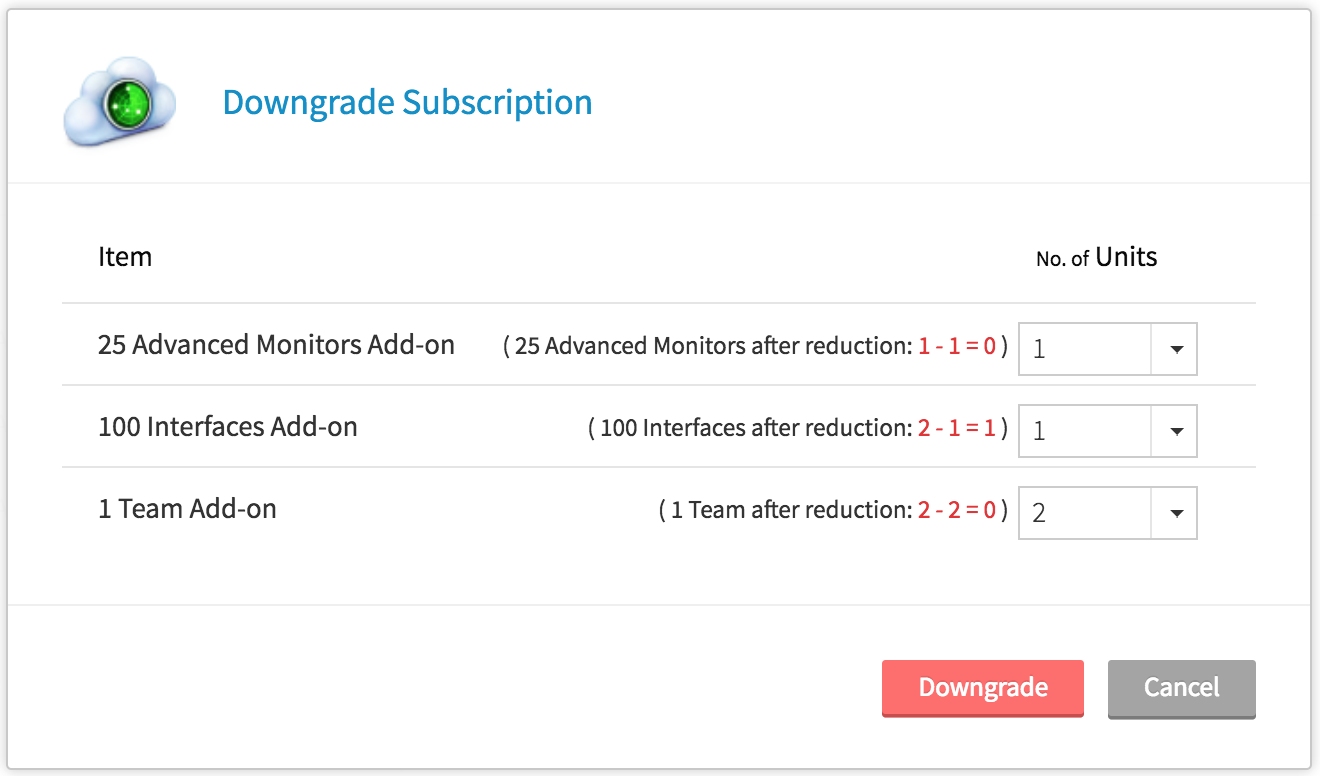This screenshot has height=776, width=1320.
Task: Open units selector showing 2 for Team Add-on
Action: 1086,513
